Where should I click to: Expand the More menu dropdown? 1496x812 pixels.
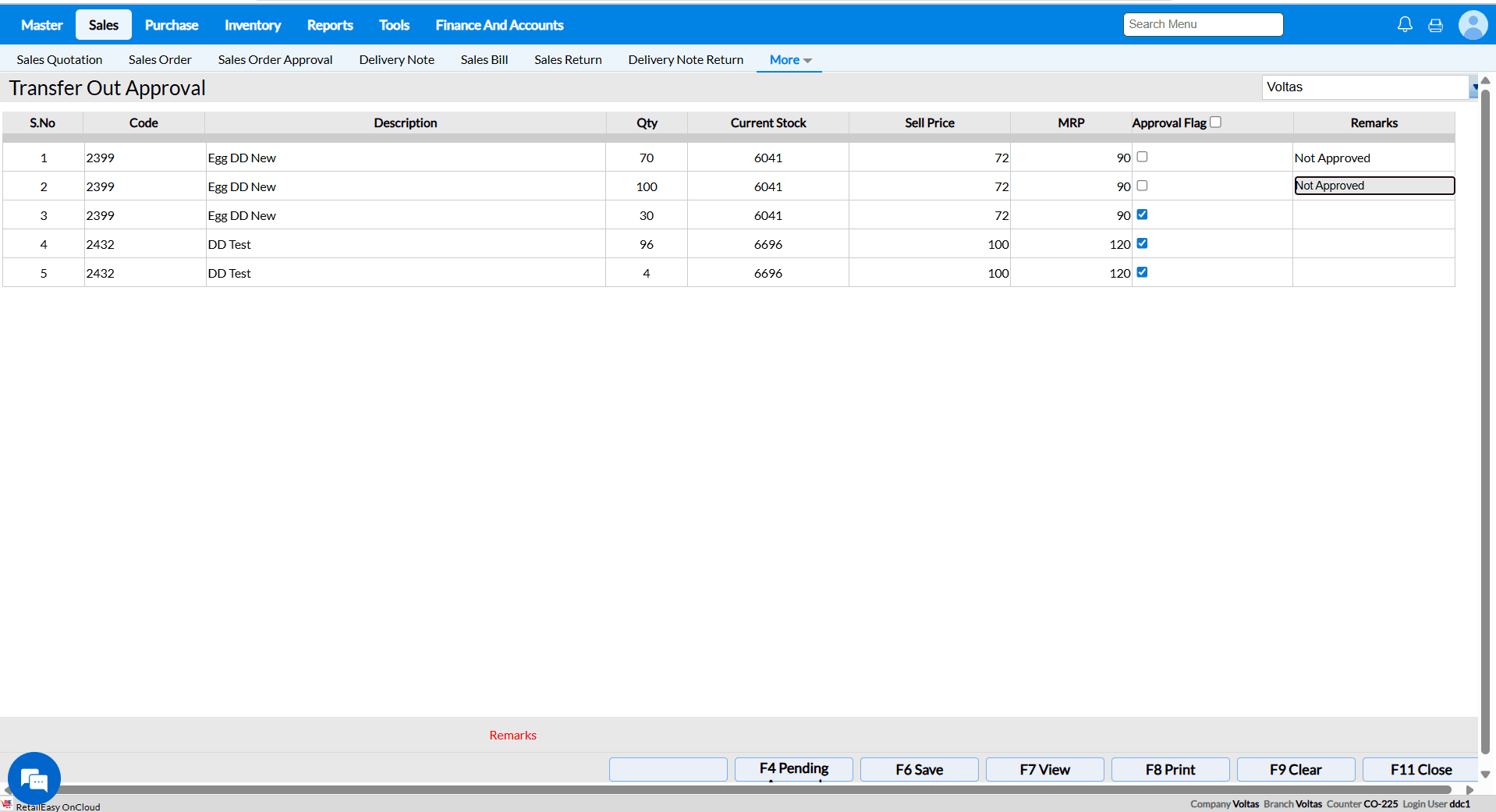789,60
